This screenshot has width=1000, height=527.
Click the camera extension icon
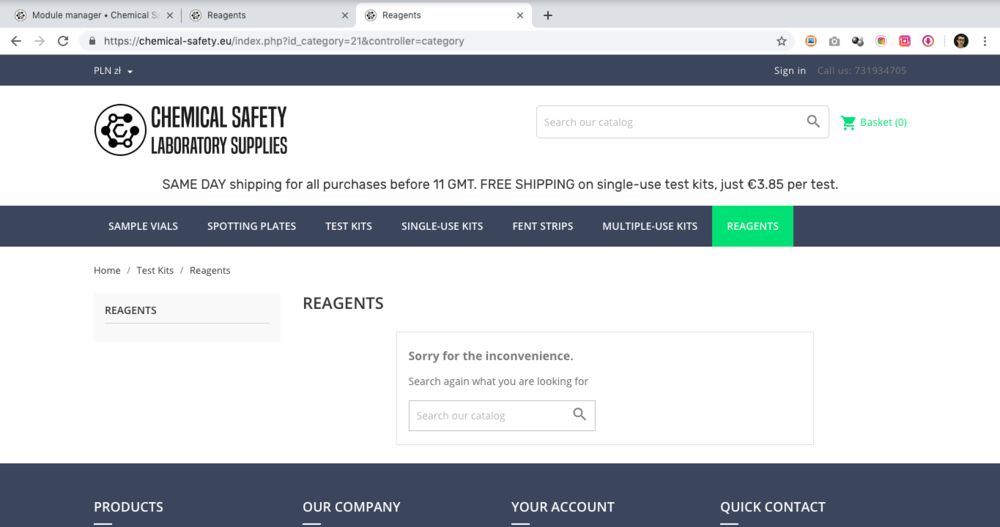[x=834, y=41]
